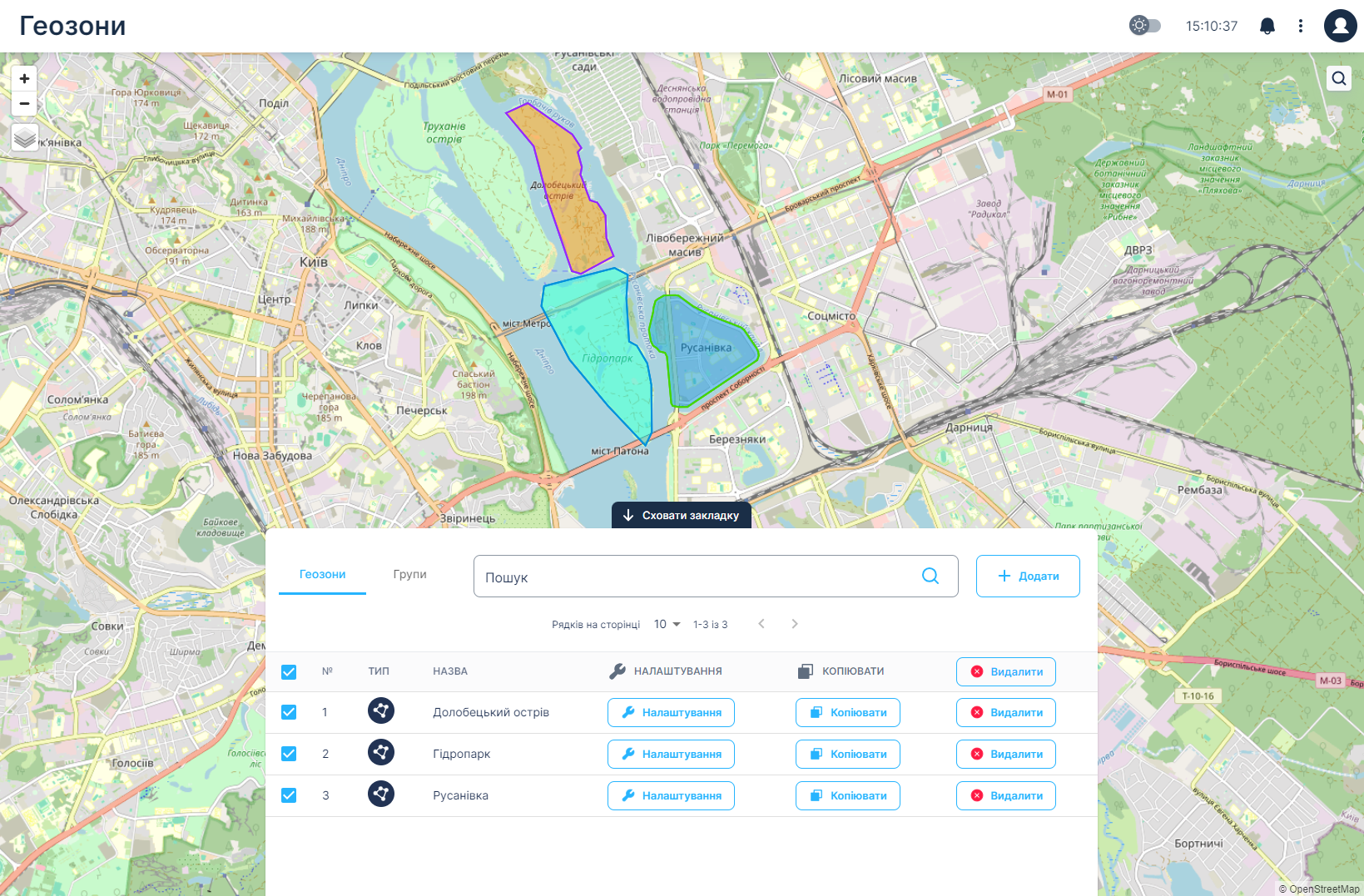1364x896 pixels.
Task: Copy the Русанівка geozone
Action: click(x=848, y=795)
